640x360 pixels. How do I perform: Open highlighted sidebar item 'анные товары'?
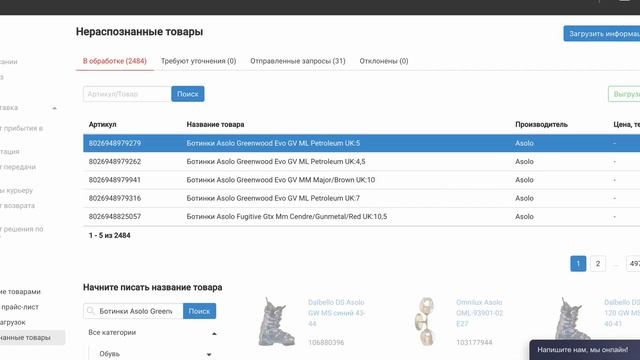32,338
